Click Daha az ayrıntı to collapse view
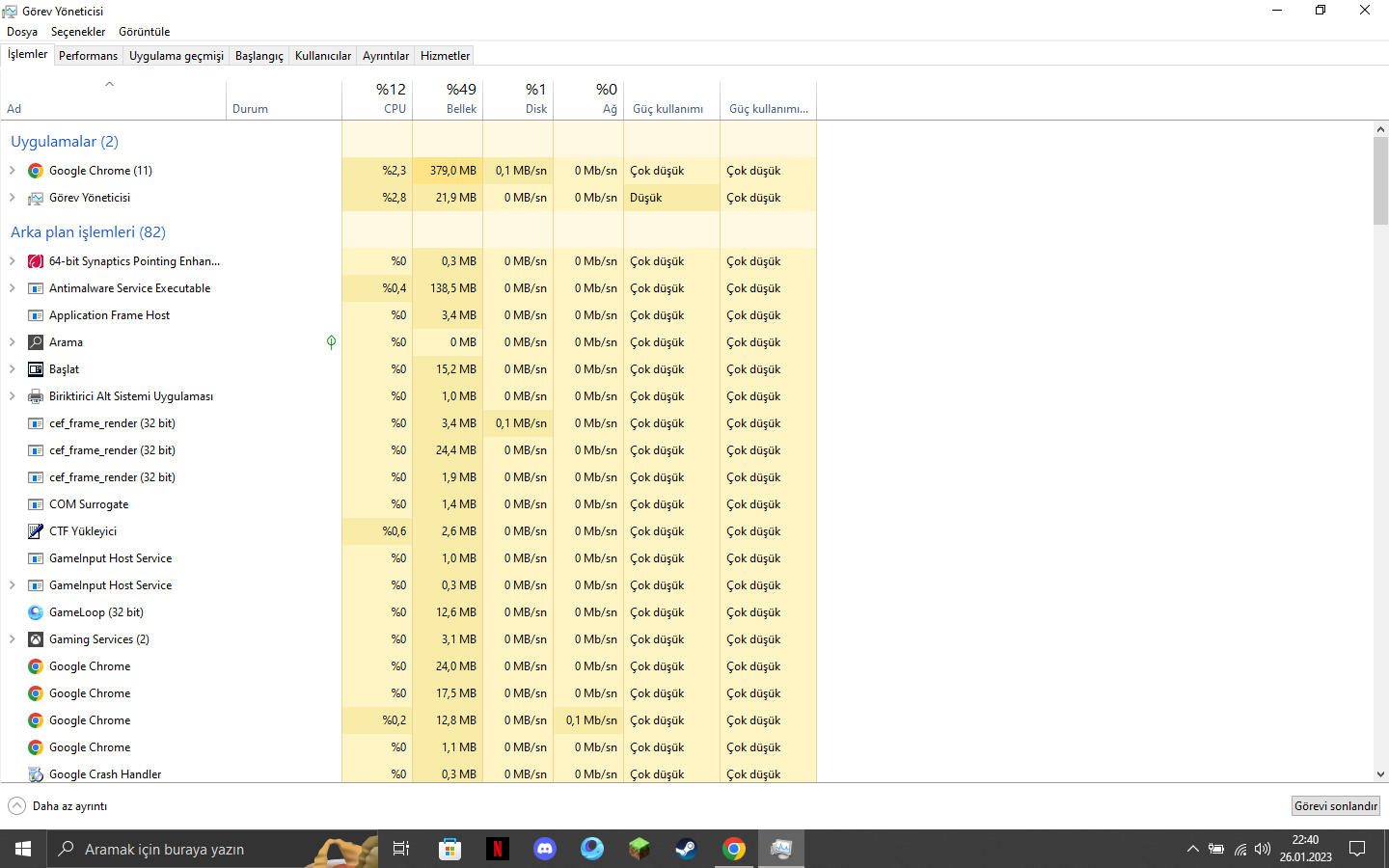Viewport: 1389px width, 868px height. (x=58, y=806)
